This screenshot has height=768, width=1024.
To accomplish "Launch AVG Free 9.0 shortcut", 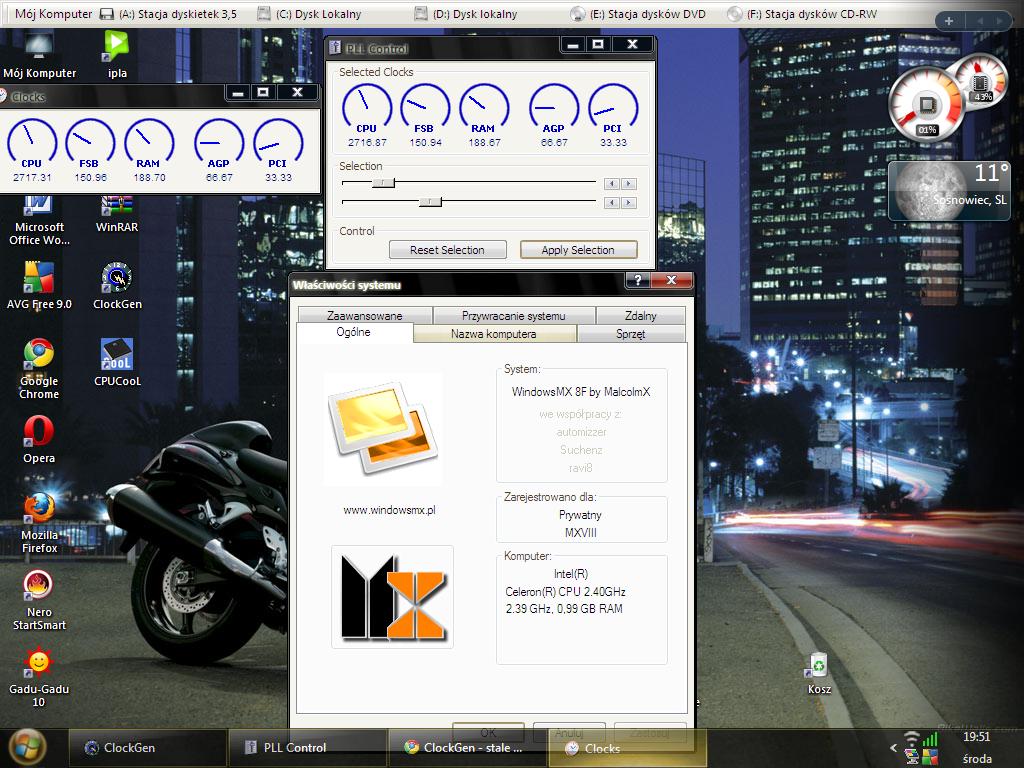I will tap(39, 285).
